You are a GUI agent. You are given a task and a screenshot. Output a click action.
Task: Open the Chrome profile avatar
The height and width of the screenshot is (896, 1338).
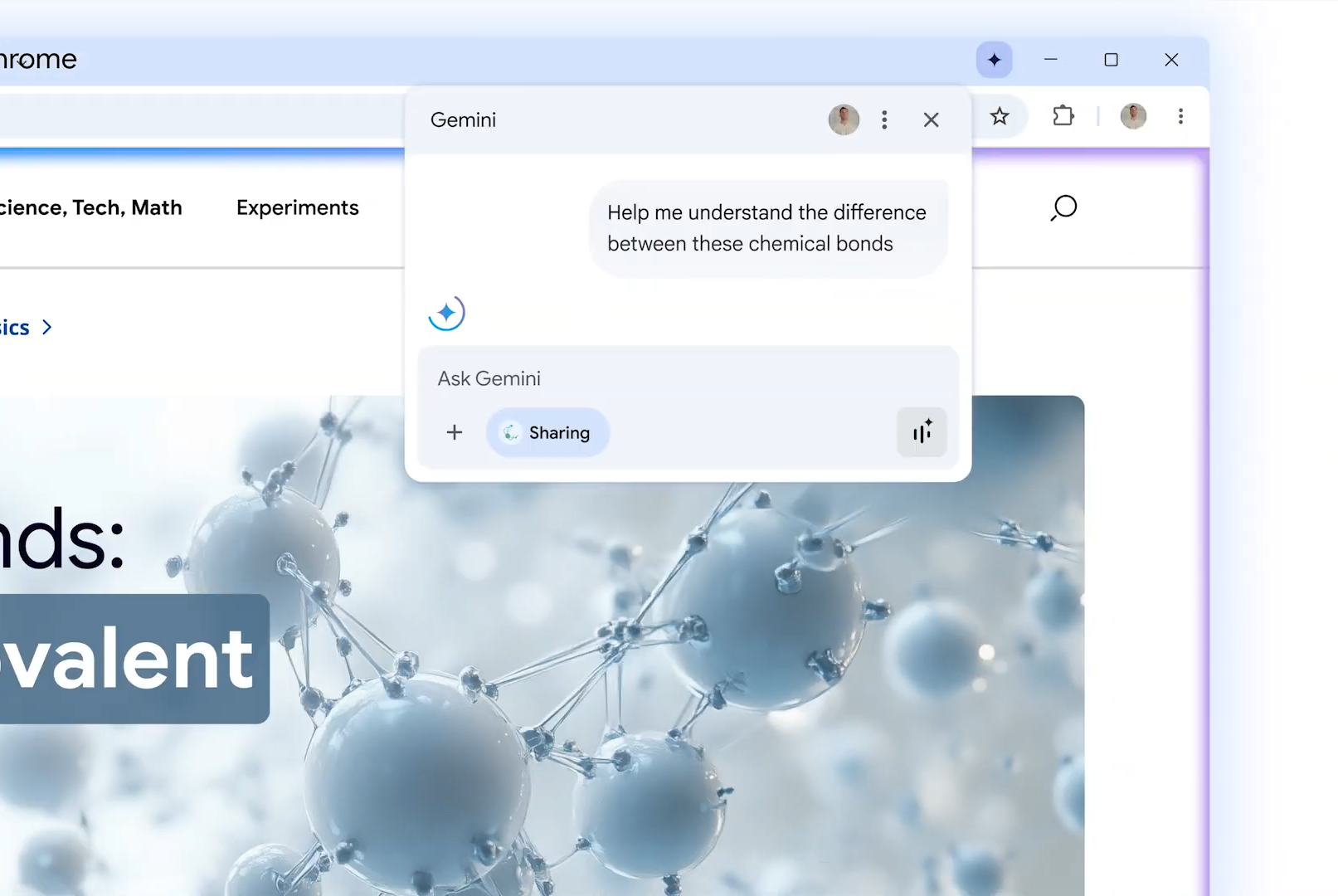tap(1133, 116)
